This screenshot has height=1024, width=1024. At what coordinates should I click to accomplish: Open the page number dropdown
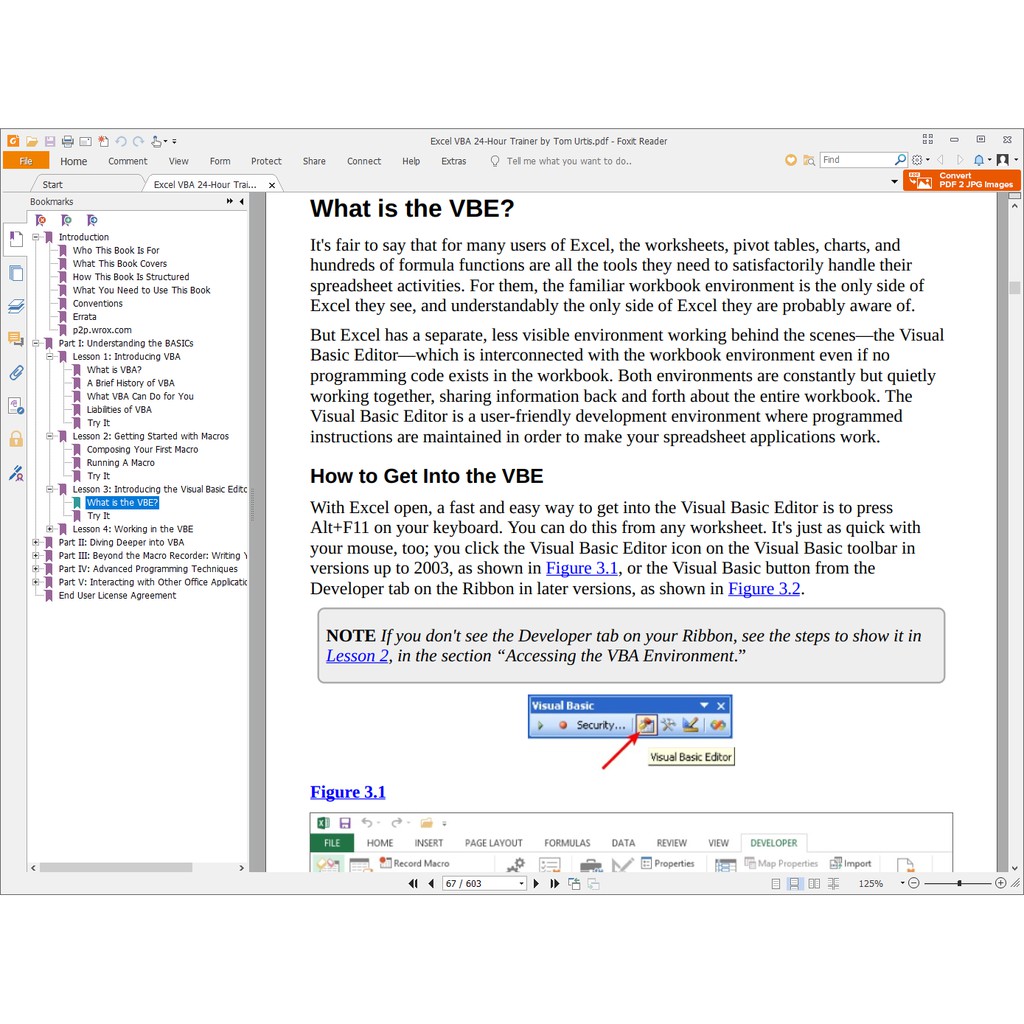pyautogui.click(x=521, y=884)
